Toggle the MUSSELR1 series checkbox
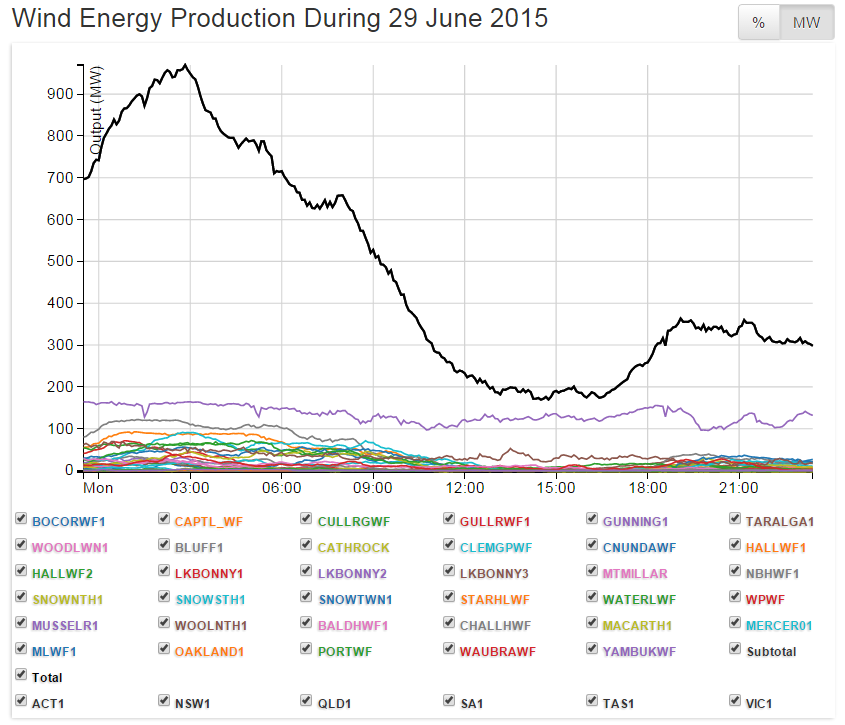Screen dimensions: 845x725 tap(21, 624)
